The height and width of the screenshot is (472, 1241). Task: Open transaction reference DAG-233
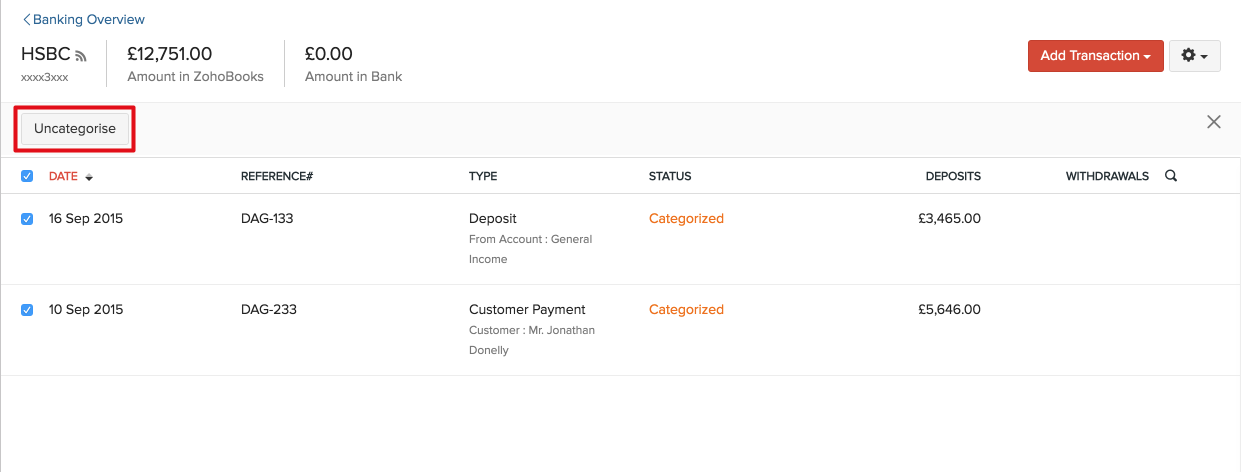pyautogui.click(x=268, y=309)
